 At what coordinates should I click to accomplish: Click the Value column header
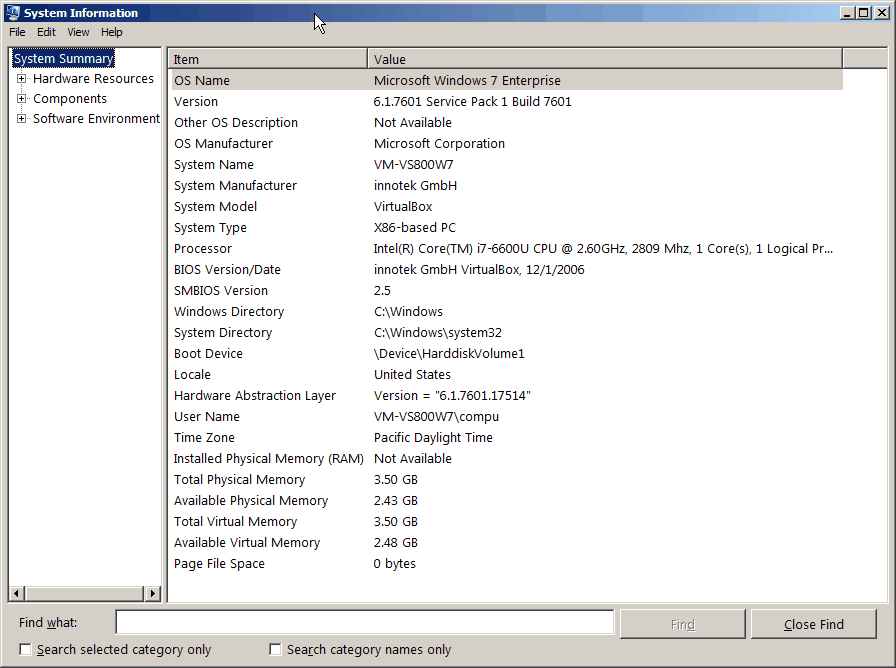(x=605, y=59)
